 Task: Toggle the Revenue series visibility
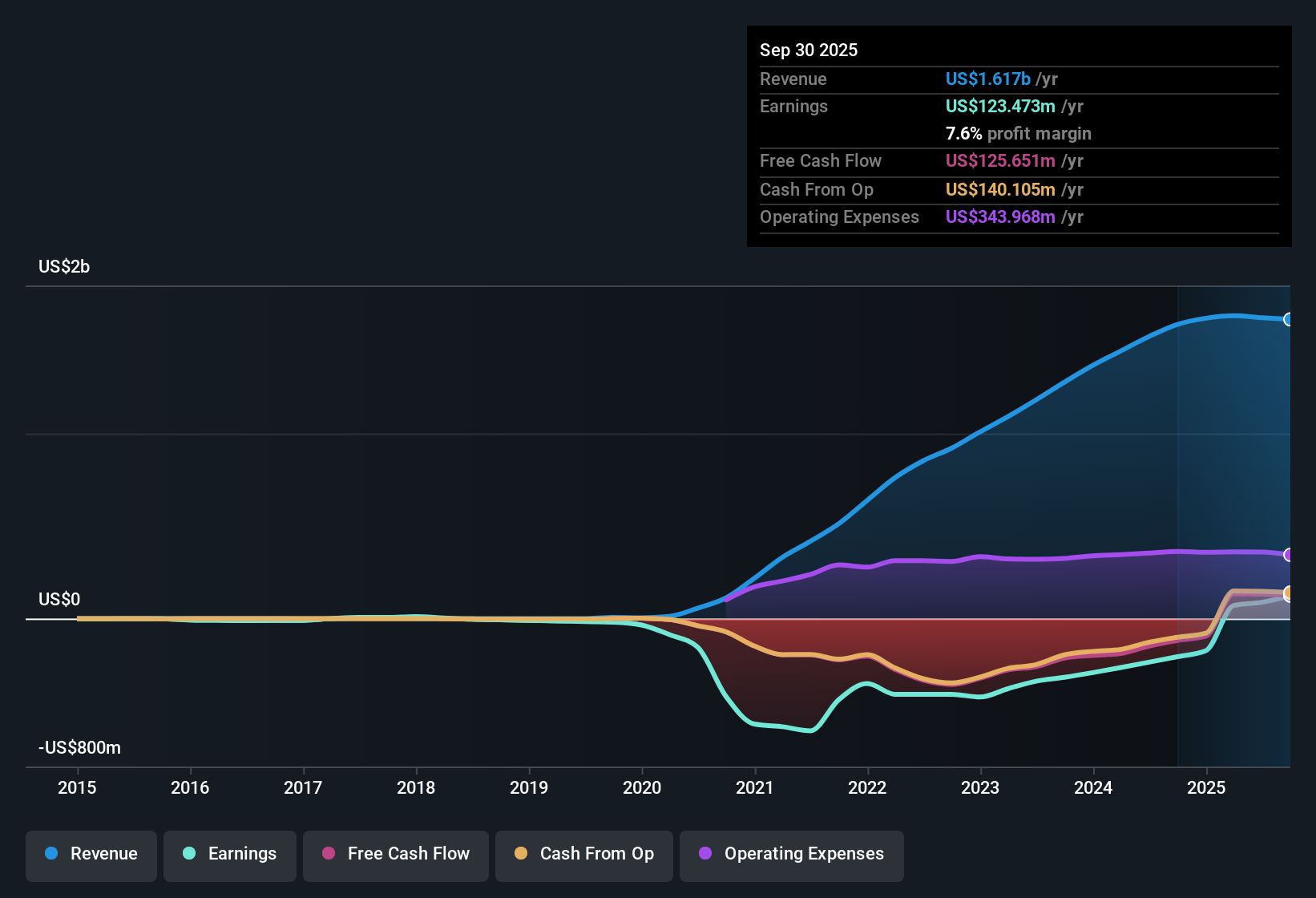(91, 854)
